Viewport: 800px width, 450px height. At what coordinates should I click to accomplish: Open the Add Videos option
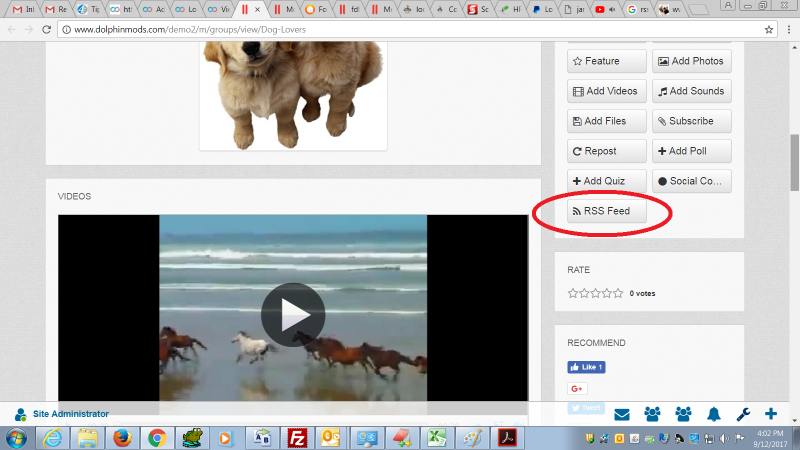[x=607, y=91]
